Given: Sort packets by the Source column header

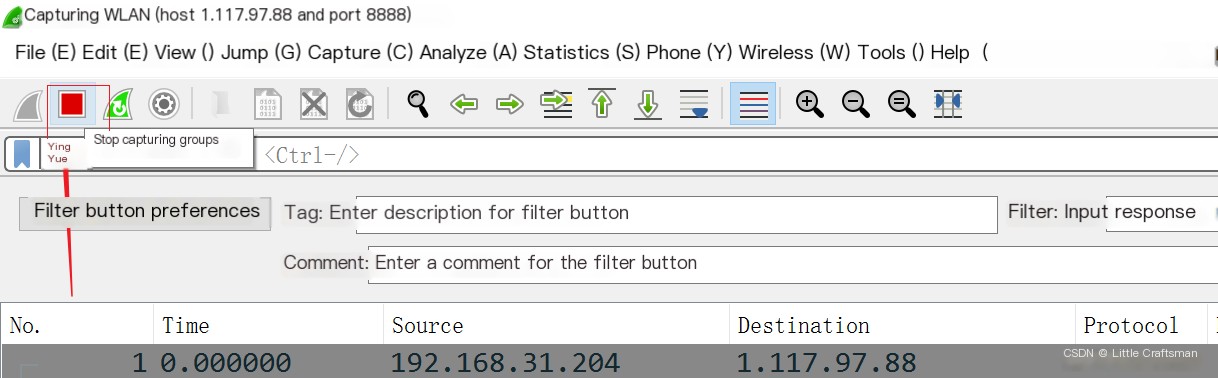Looking at the screenshot, I should pyautogui.click(x=556, y=326).
